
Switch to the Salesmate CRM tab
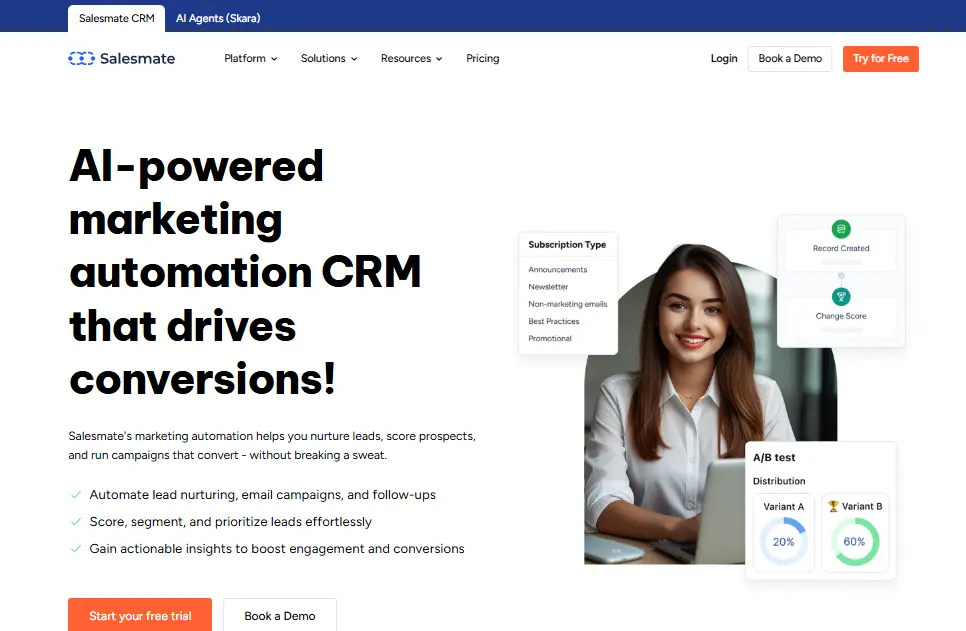pyautogui.click(x=116, y=18)
